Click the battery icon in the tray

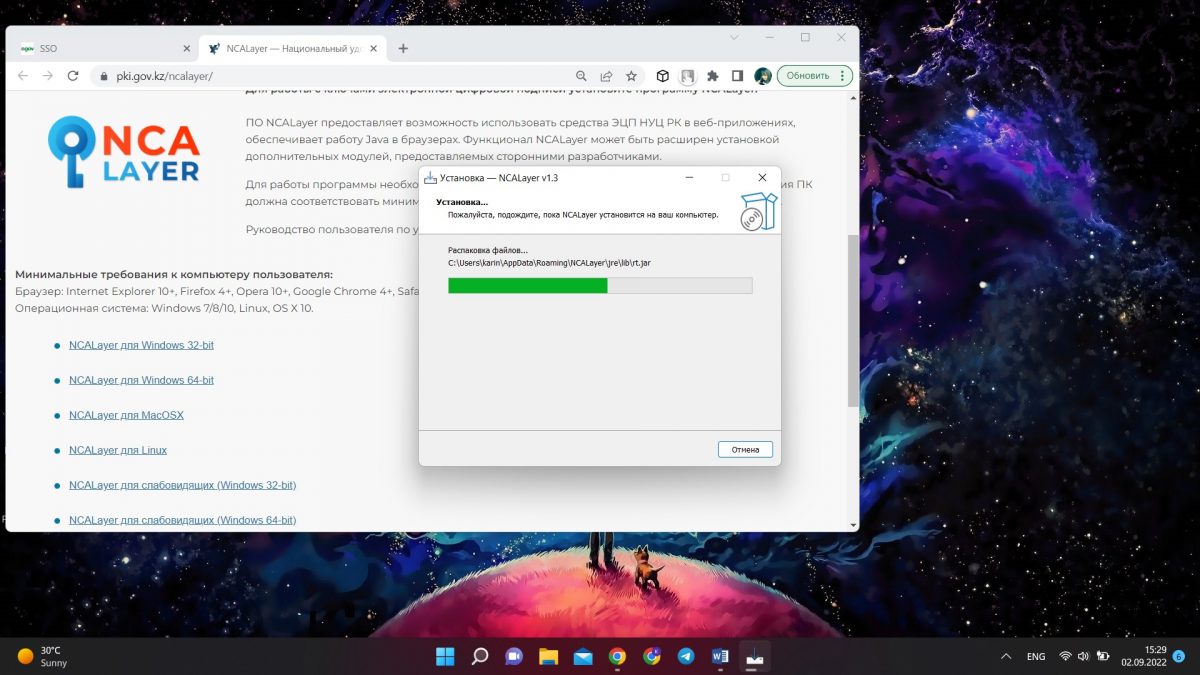pos(1102,657)
